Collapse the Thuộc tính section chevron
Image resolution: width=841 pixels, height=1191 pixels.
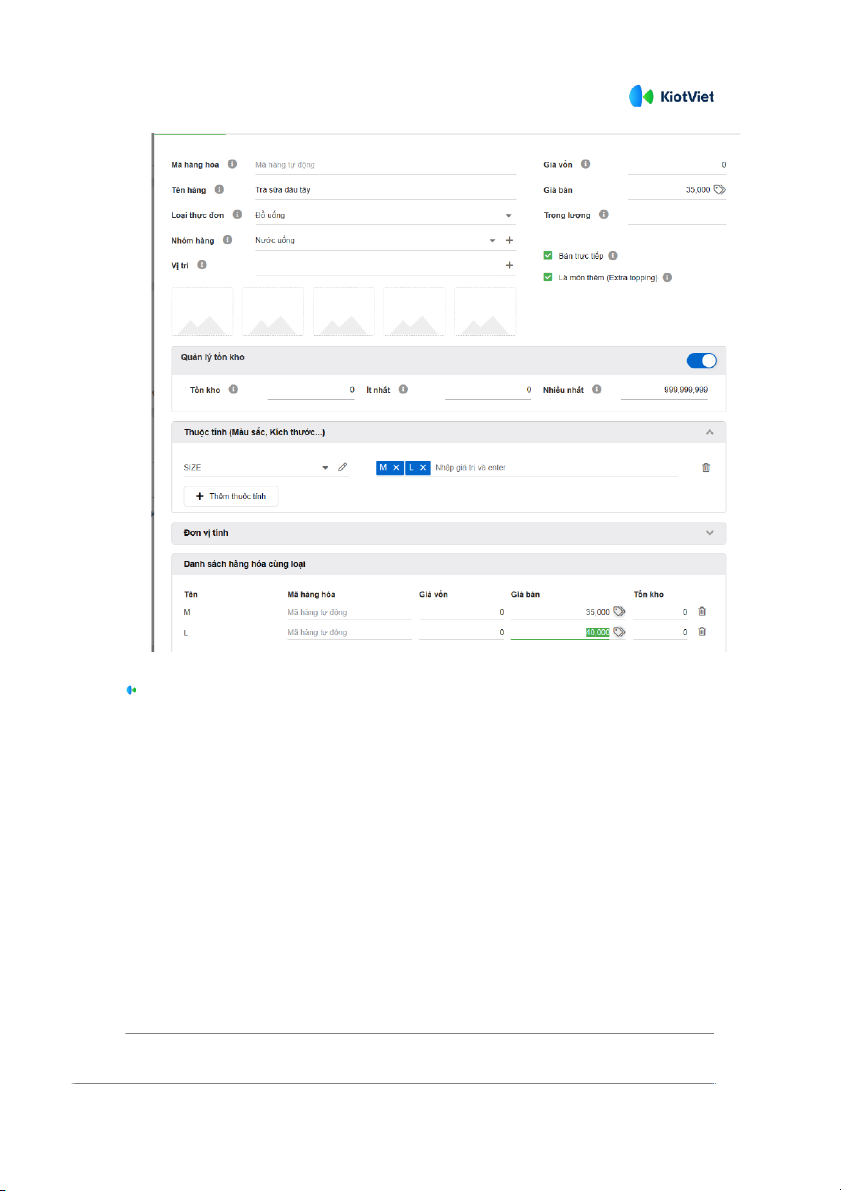(x=709, y=432)
